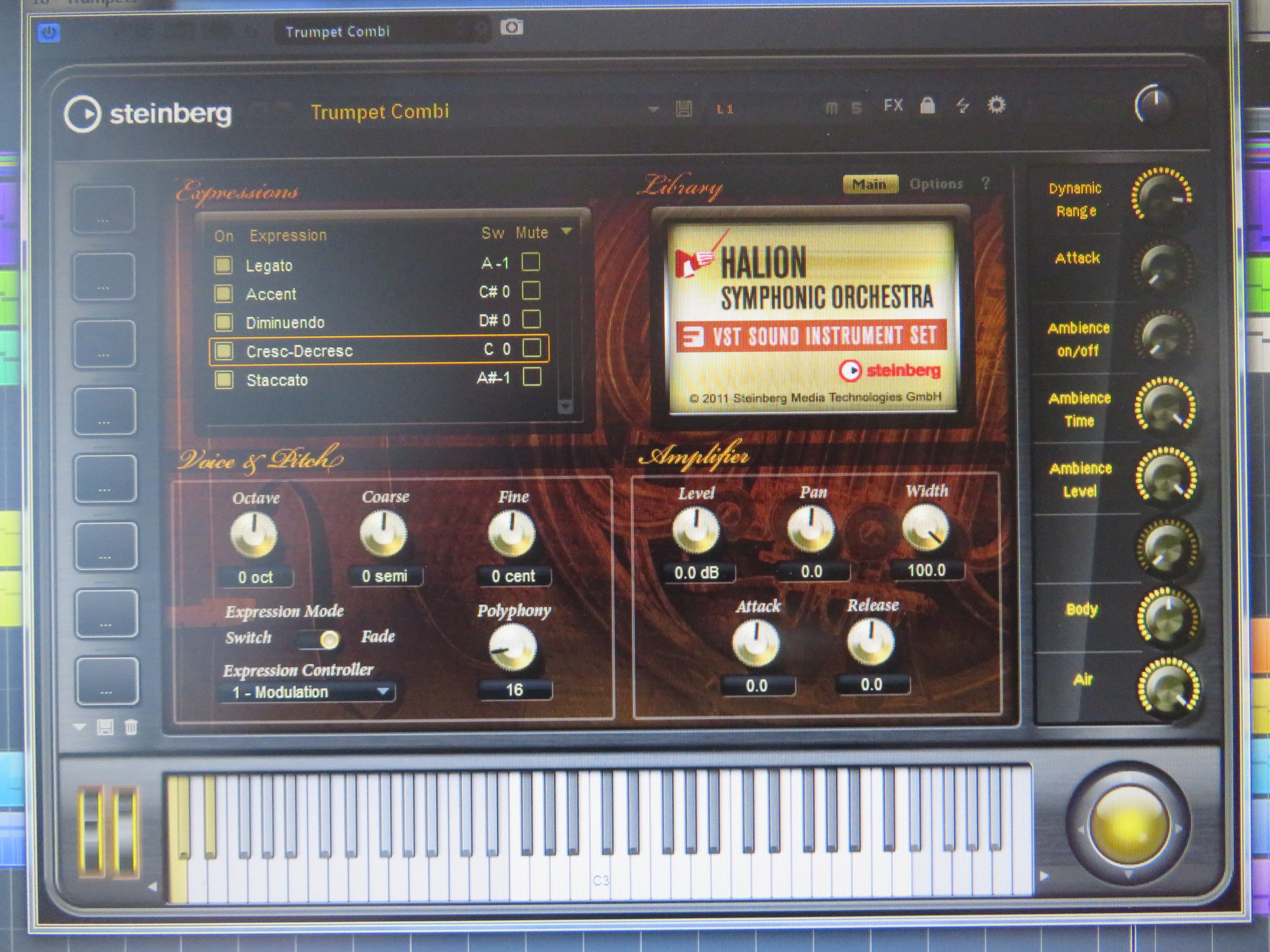Select the Cresc-Decresc expression row
Viewport: 1270px width, 952px height.
(x=379, y=350)
